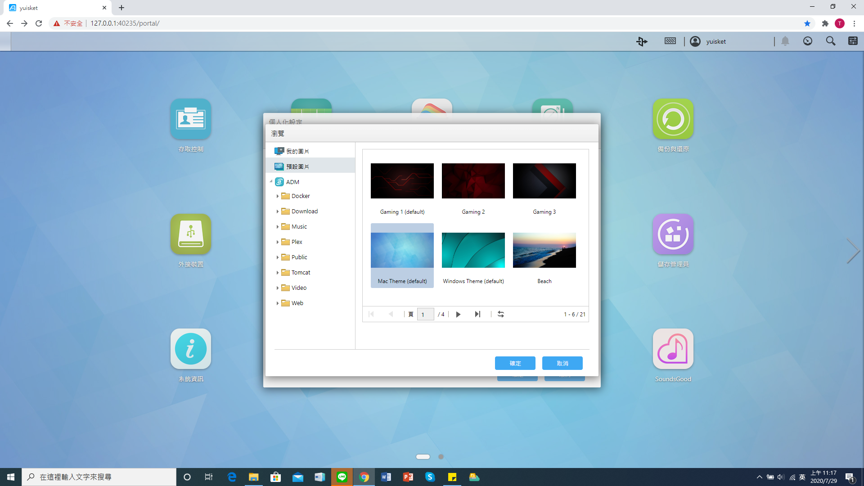Confirm selection with 確定 button
The image size is (864, 486).
515,363
